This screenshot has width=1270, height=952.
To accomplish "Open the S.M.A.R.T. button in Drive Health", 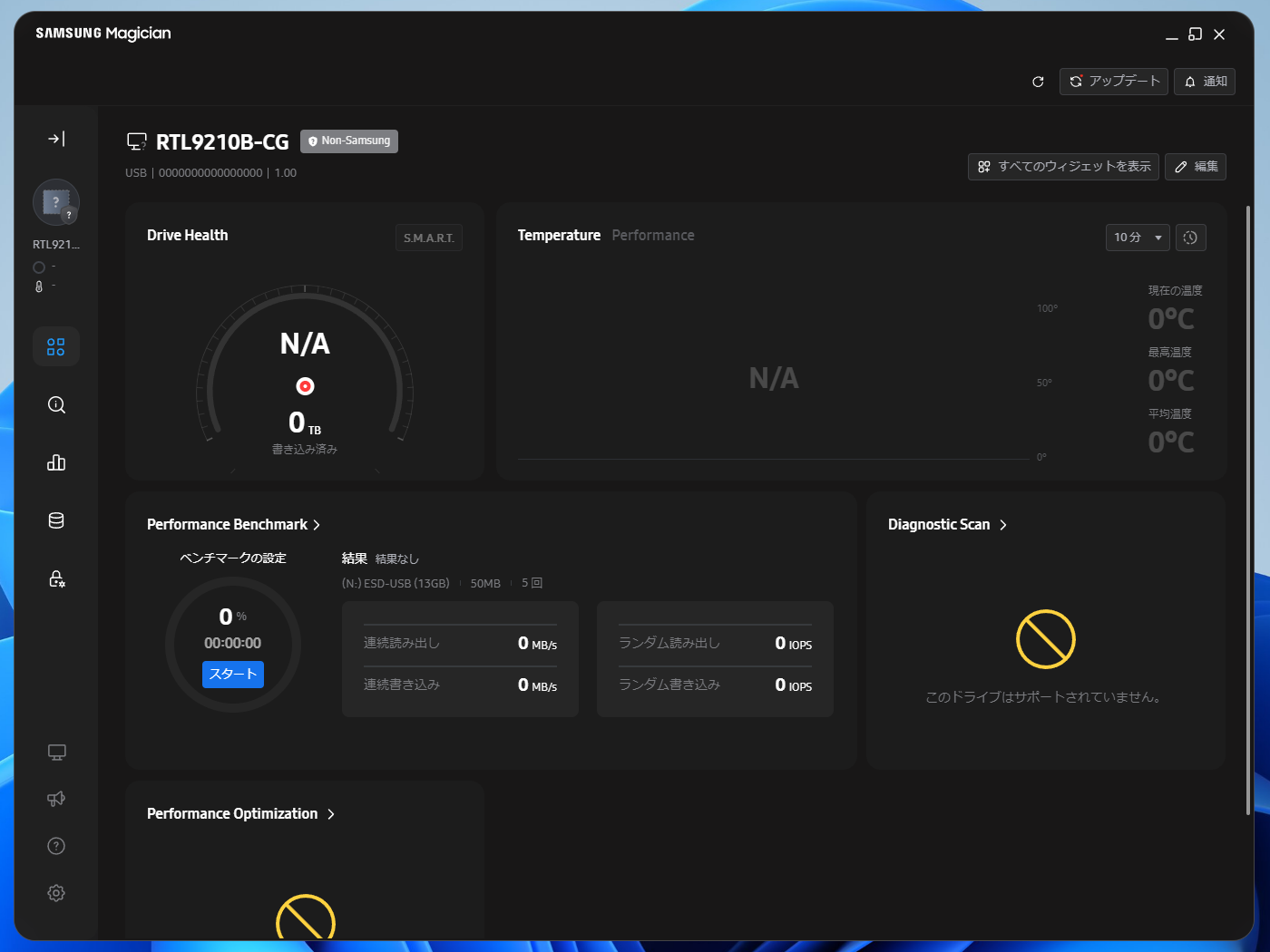I will (429, 238).
